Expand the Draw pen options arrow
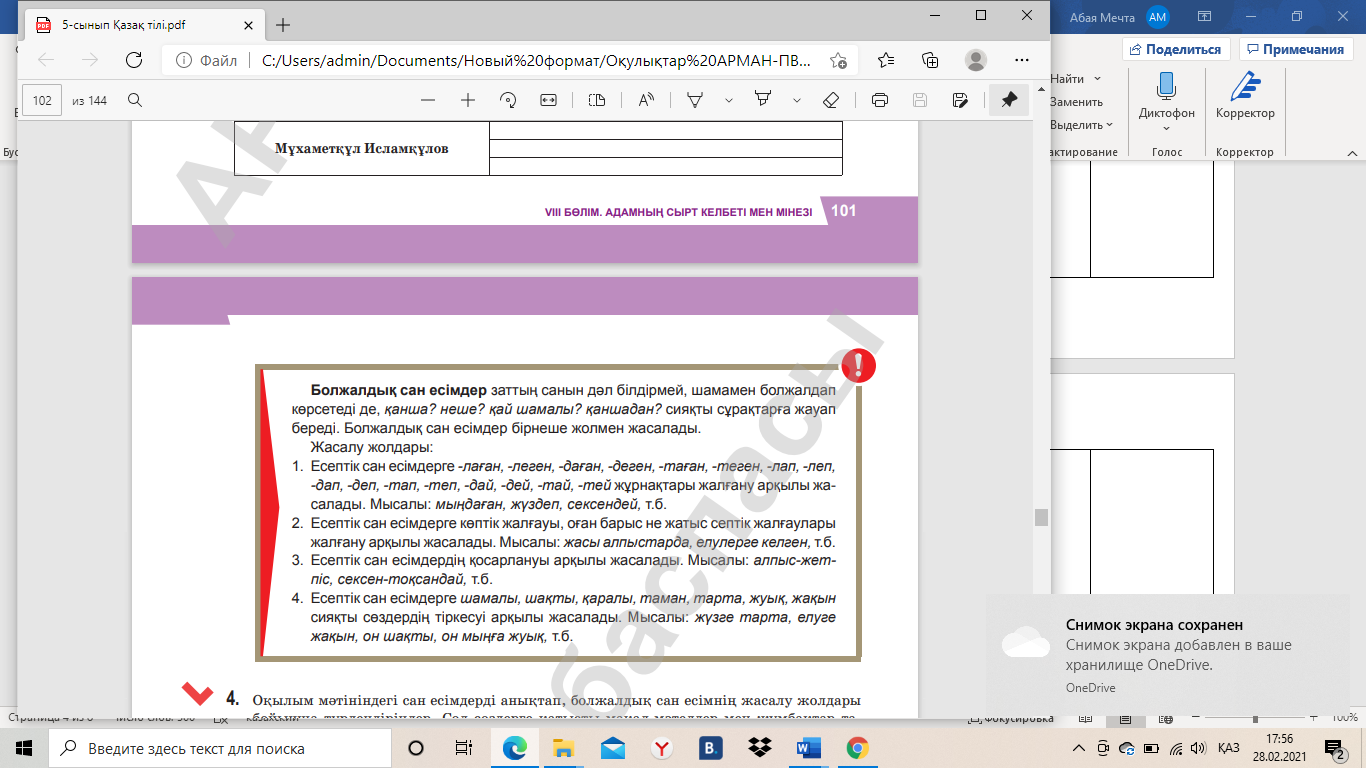Screen dimensions: 1366x768 point(728,100)
